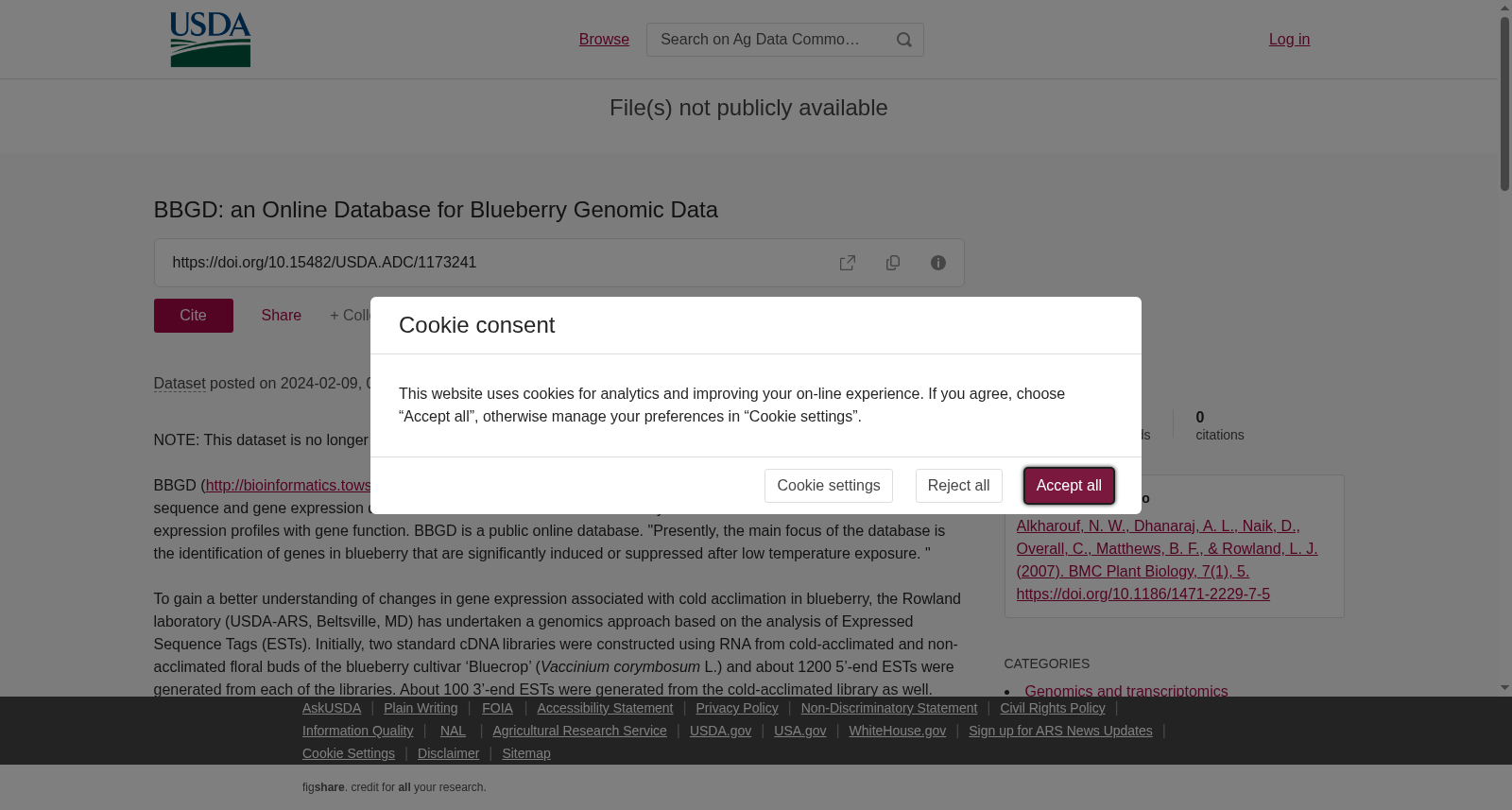
Task: Reject all cookies
Action: pyautogui.click(x=958, y=486)
